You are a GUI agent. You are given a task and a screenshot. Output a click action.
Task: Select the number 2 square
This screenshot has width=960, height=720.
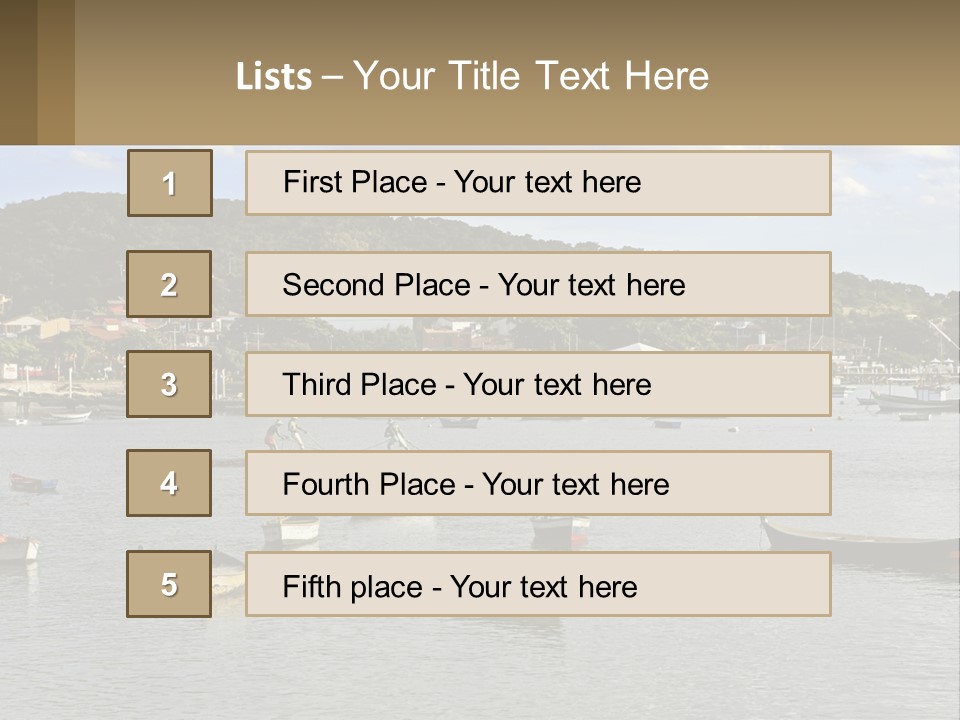[169, 284]
